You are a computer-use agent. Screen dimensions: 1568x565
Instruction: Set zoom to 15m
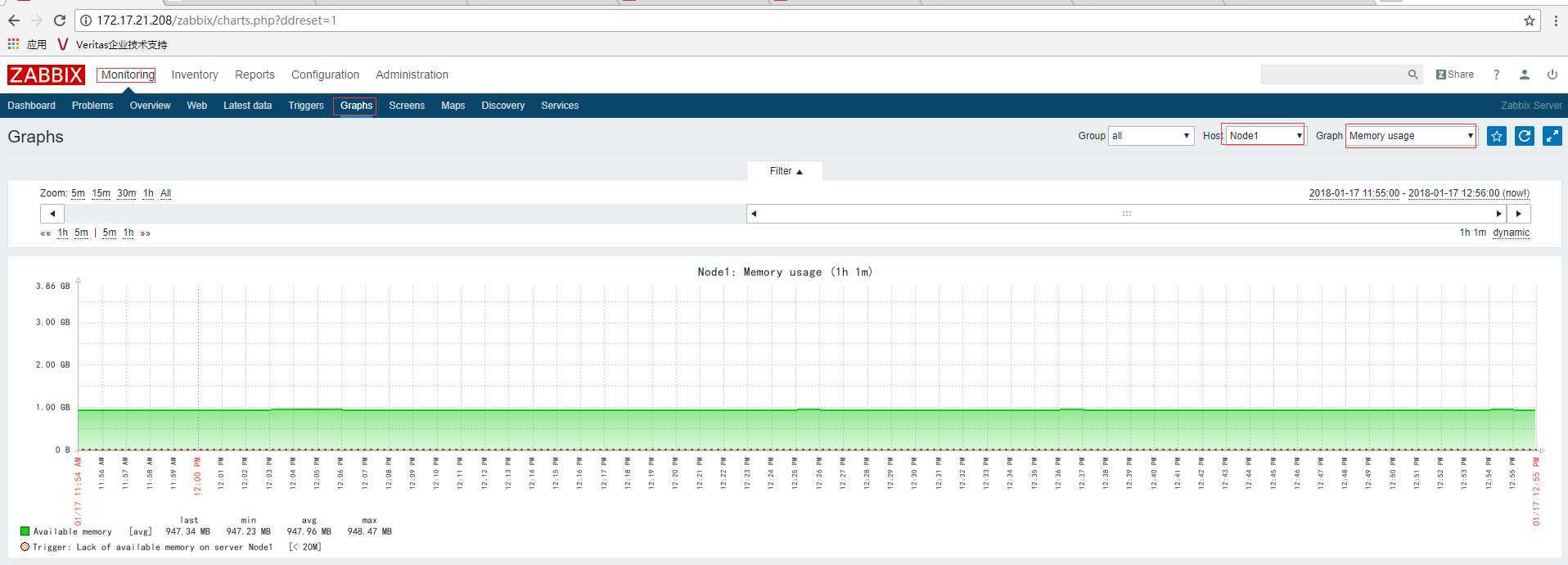(101, 193)
